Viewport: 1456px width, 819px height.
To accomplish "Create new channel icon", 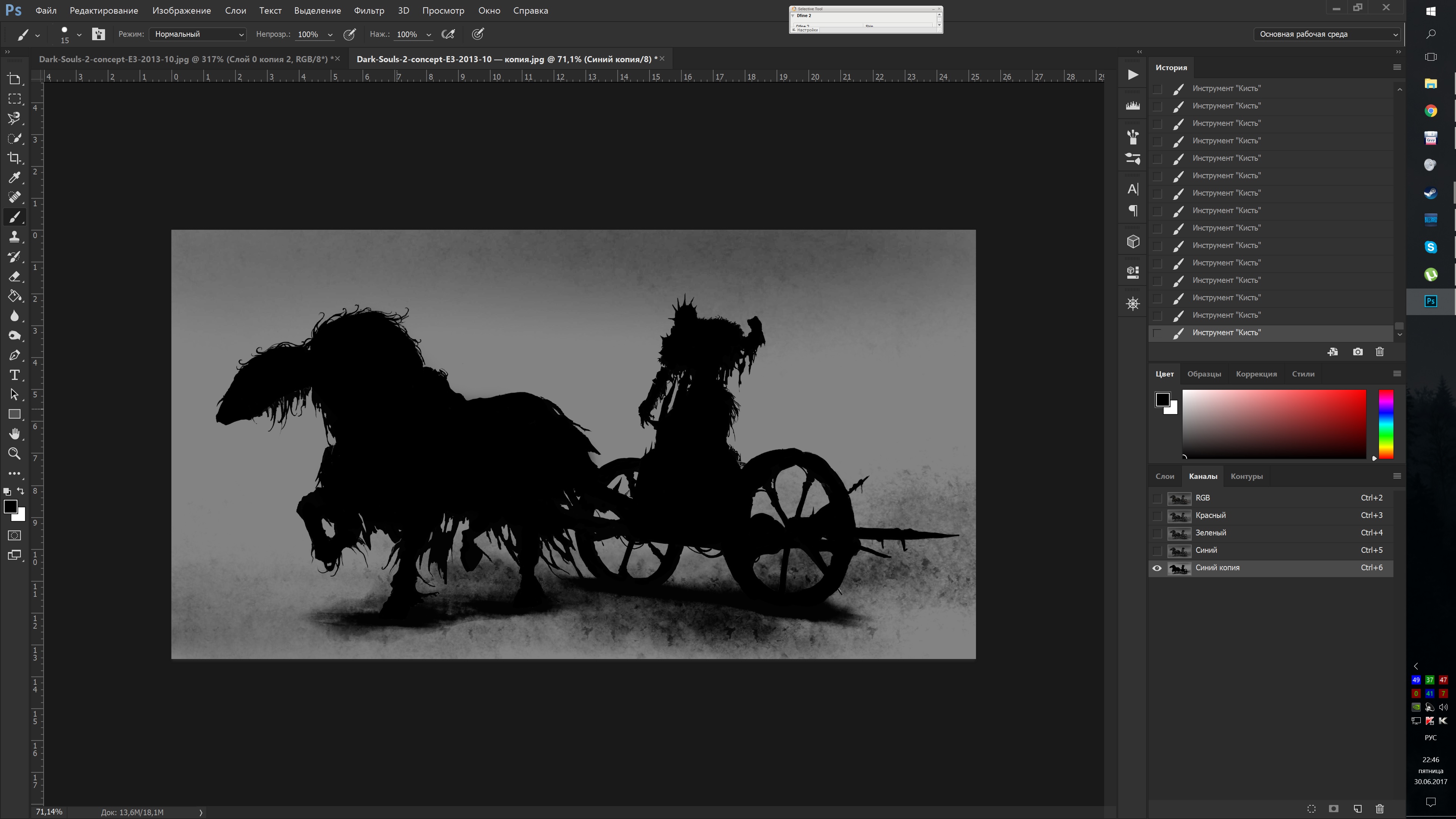I will click(x=1358, y=809).
